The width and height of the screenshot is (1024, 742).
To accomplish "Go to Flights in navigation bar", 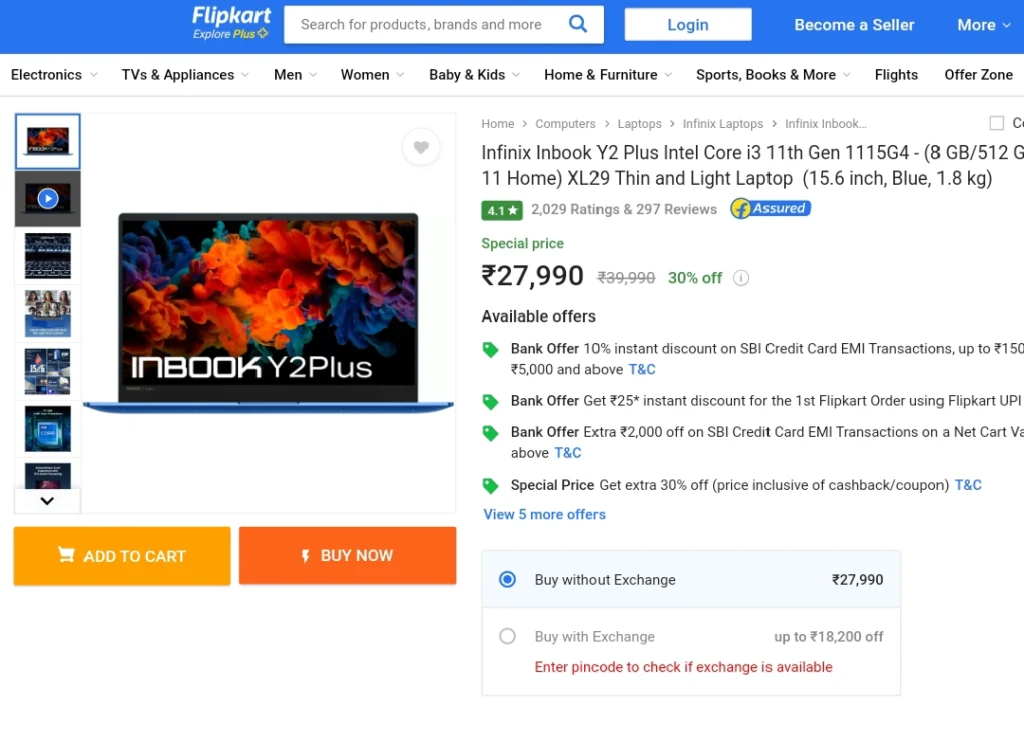I will tap(896, 75).
